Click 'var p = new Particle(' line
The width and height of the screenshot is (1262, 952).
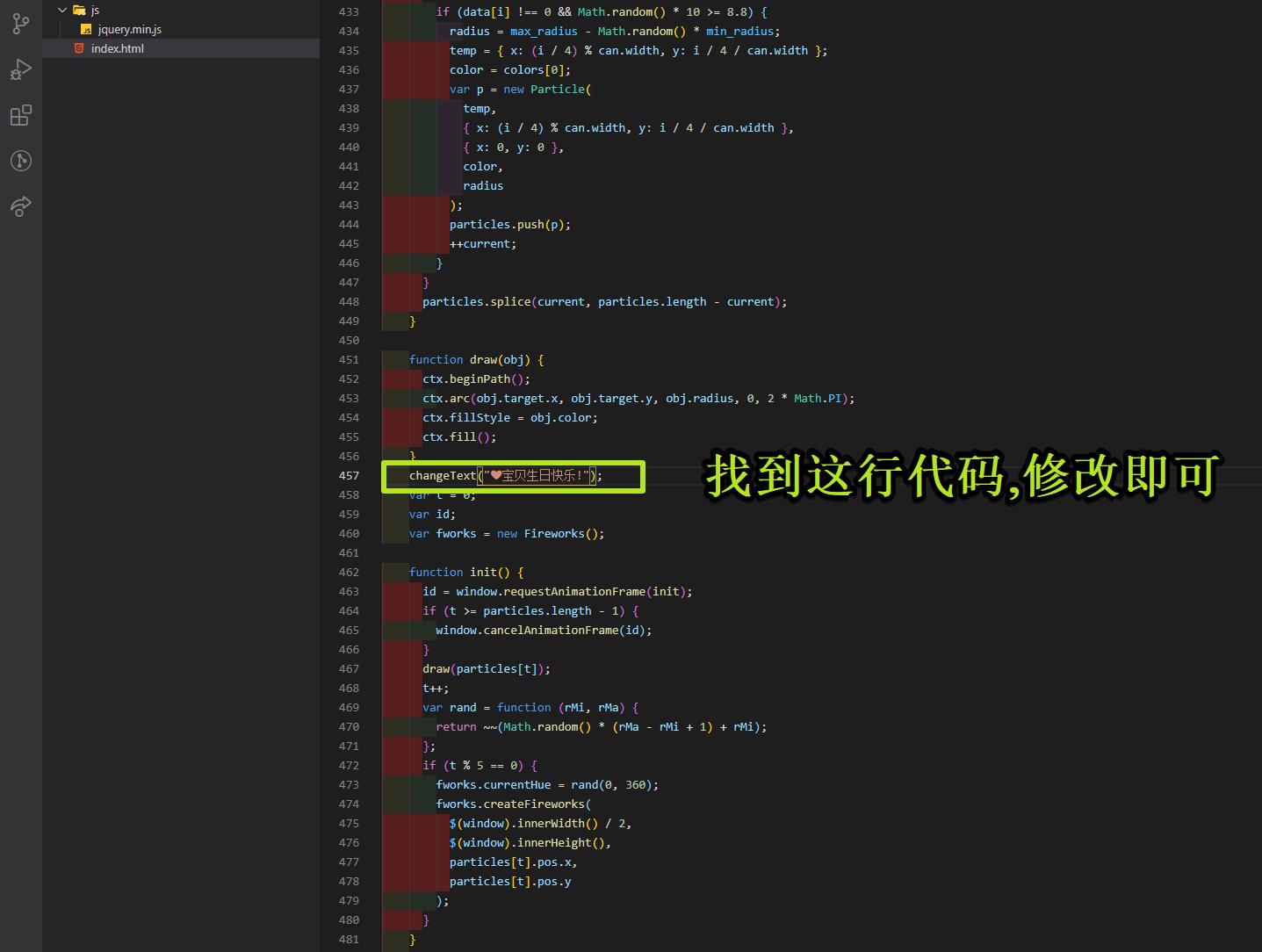click(521, 89)
